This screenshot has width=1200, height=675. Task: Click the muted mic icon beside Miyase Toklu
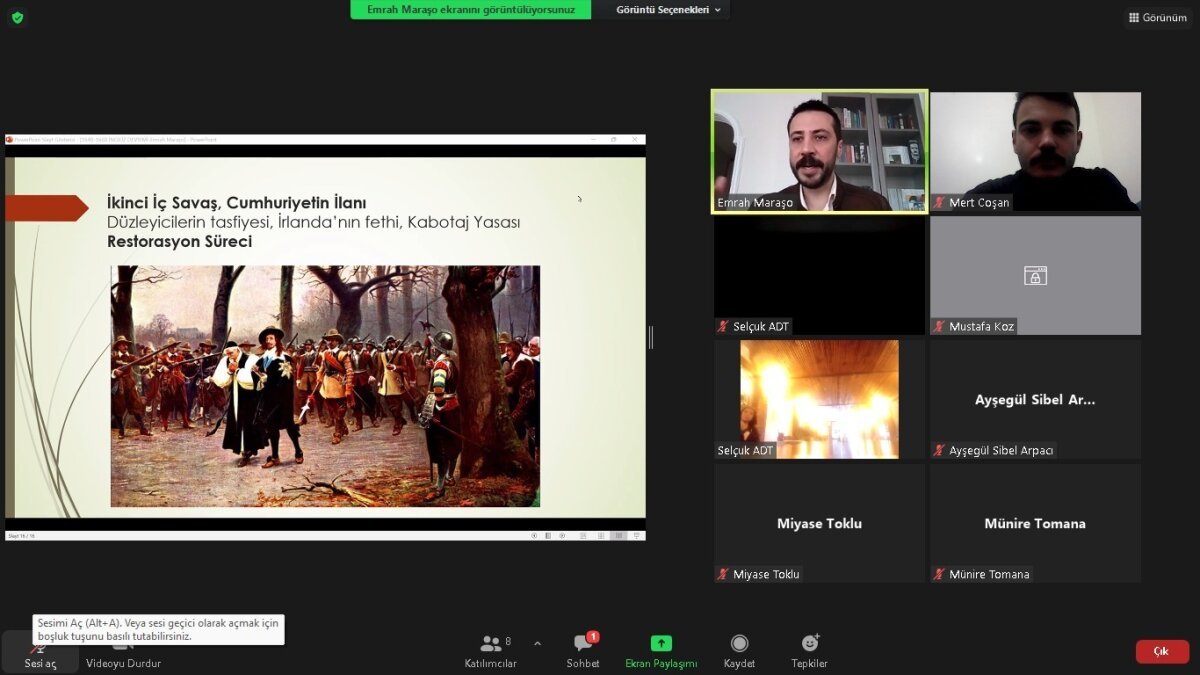(x=723, y=574)
